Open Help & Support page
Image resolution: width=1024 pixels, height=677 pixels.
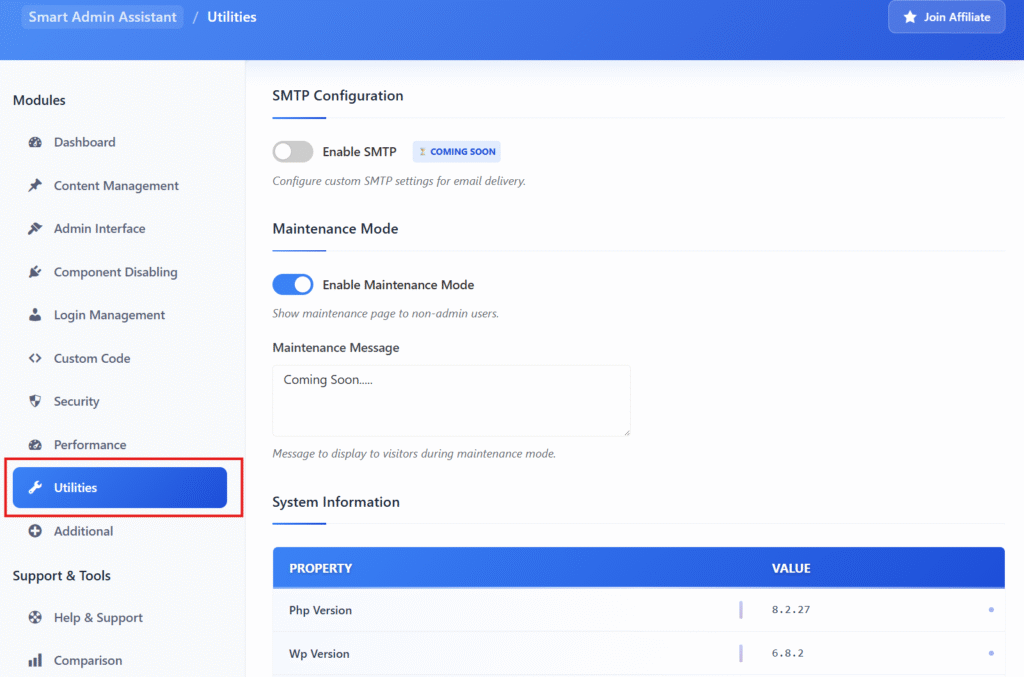120,617
